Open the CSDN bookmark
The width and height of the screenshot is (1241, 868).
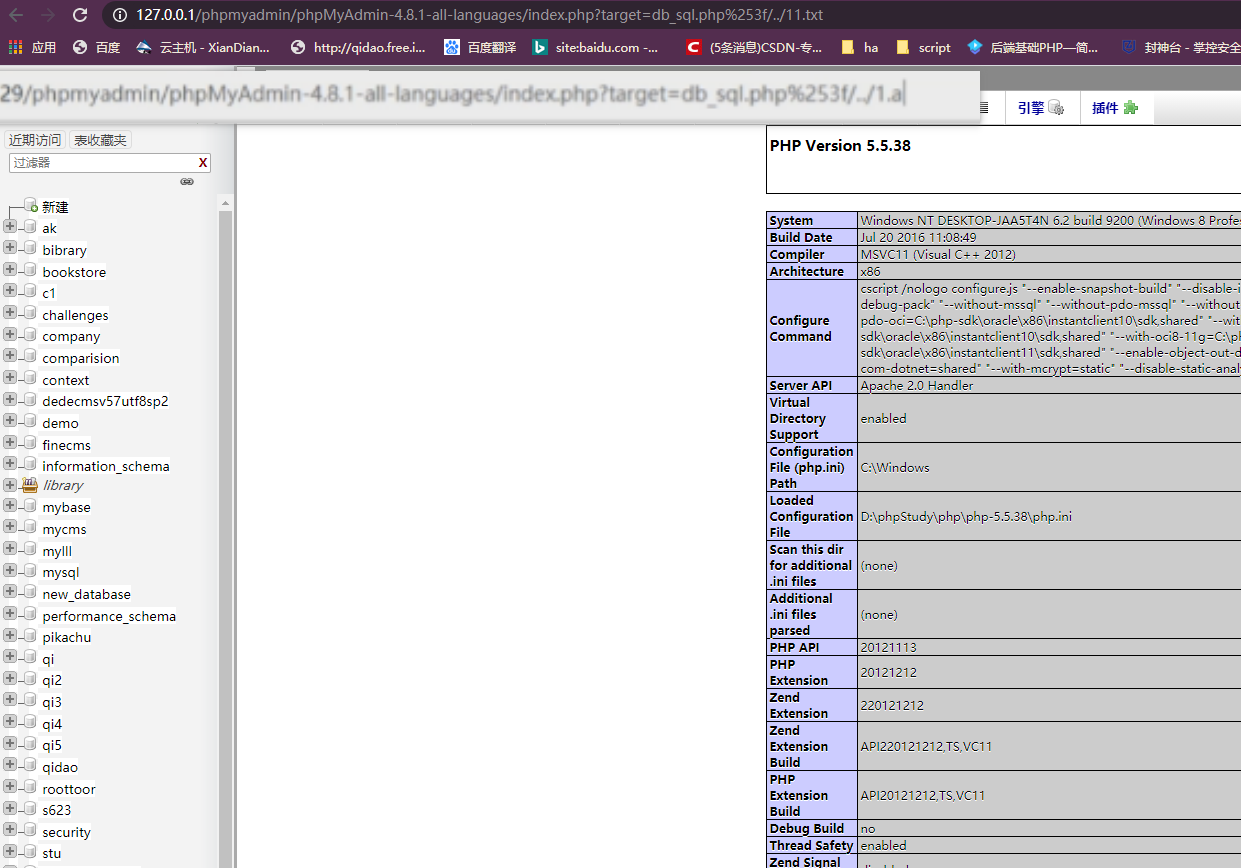[754, 47]
